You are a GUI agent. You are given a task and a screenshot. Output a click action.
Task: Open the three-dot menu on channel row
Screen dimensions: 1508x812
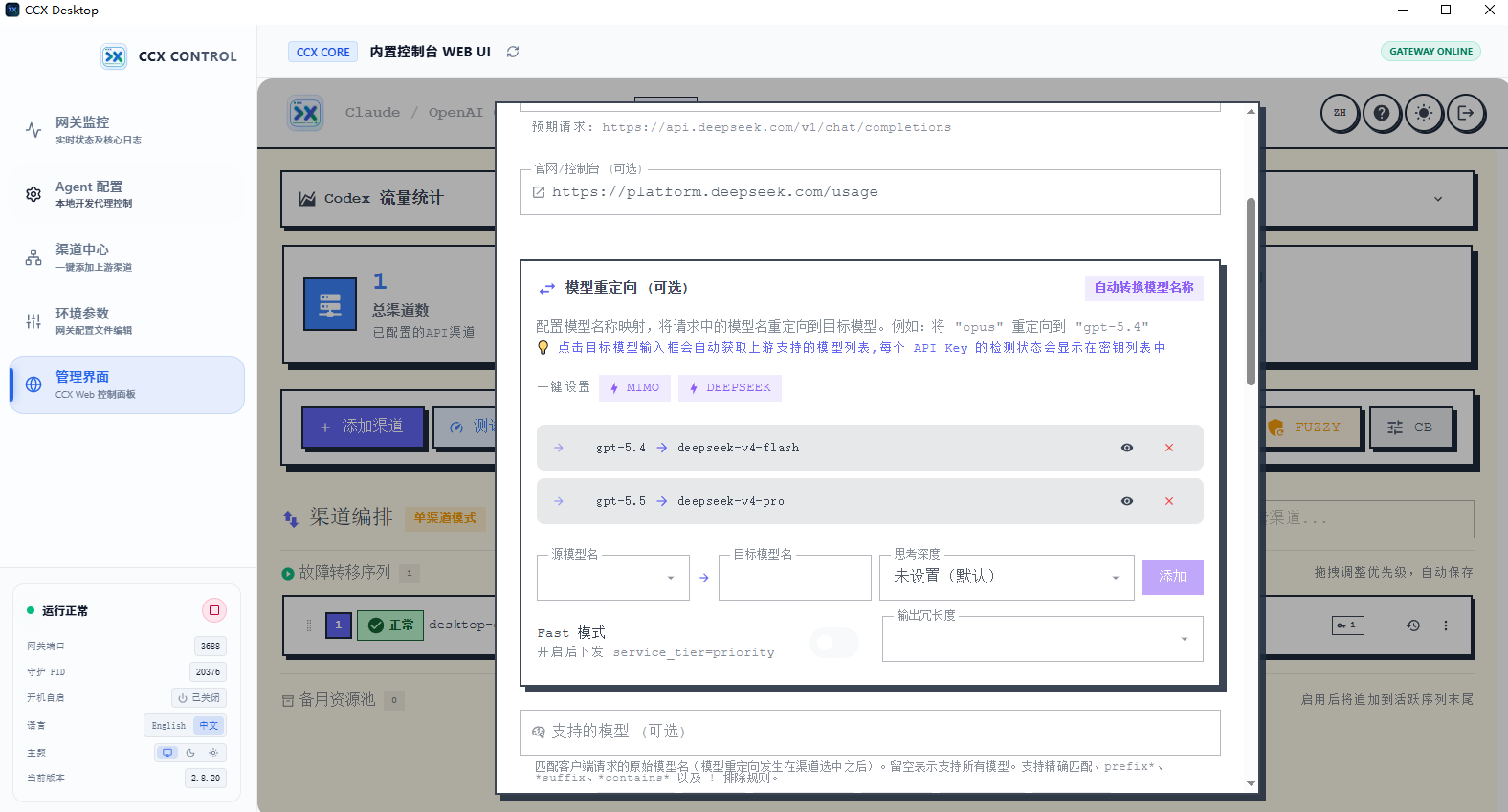click(x=1446, y=625)
